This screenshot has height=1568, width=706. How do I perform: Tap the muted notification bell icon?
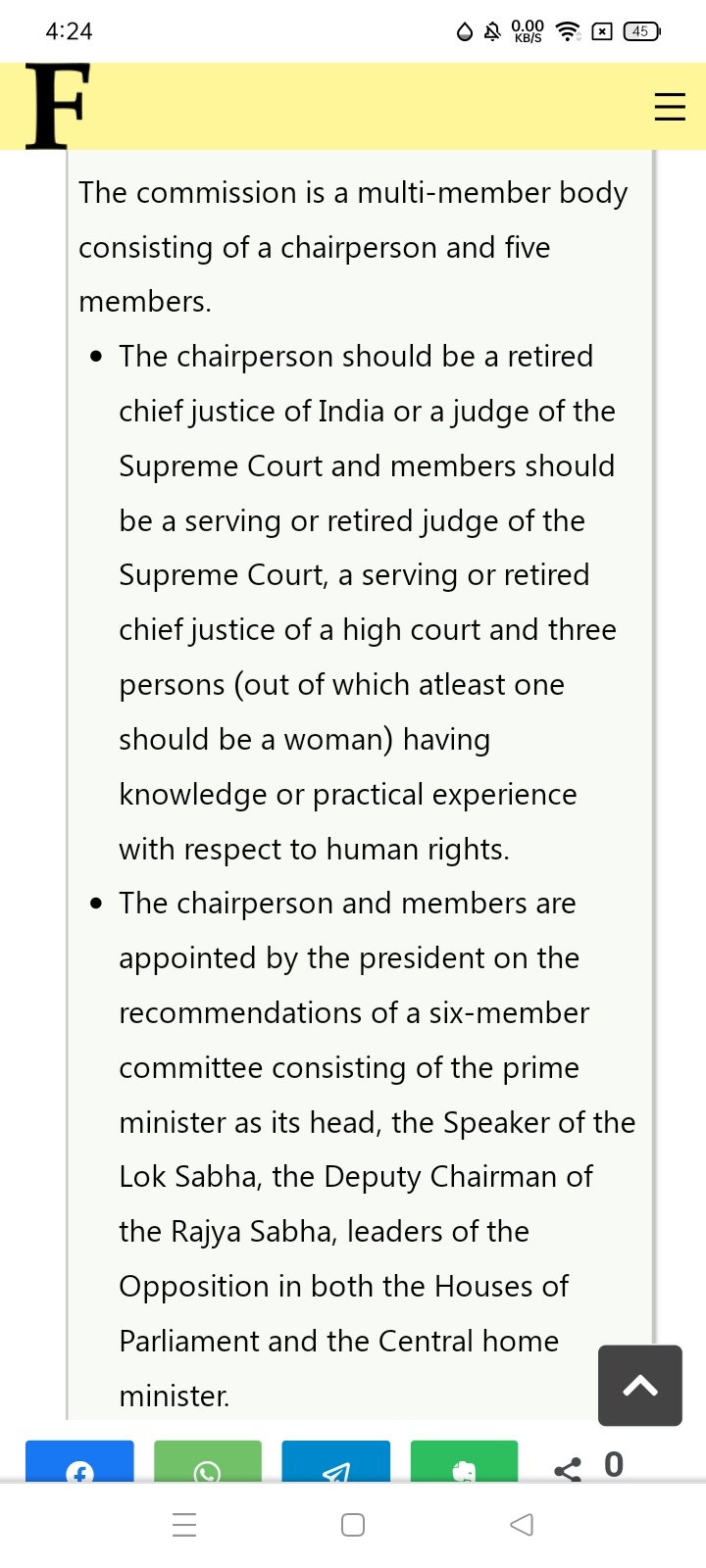492,31
